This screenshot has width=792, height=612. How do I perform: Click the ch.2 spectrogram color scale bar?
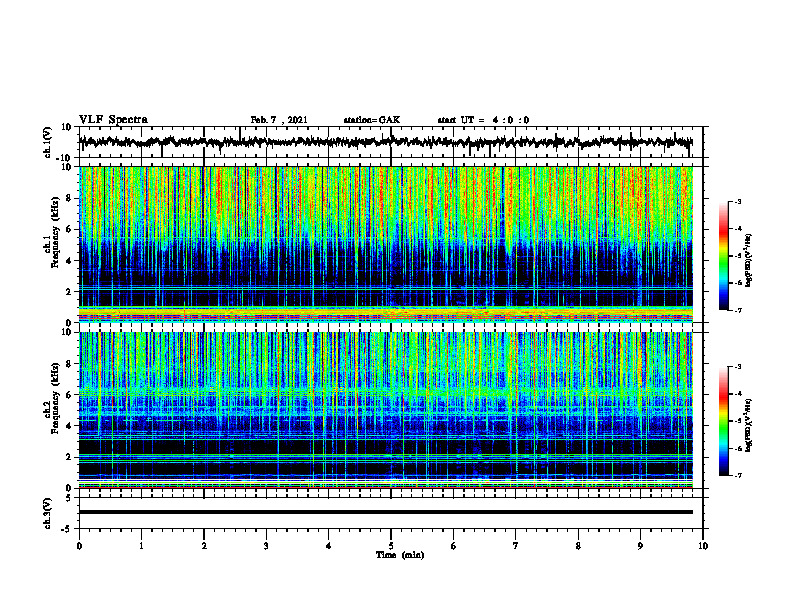tap(724, 421)
